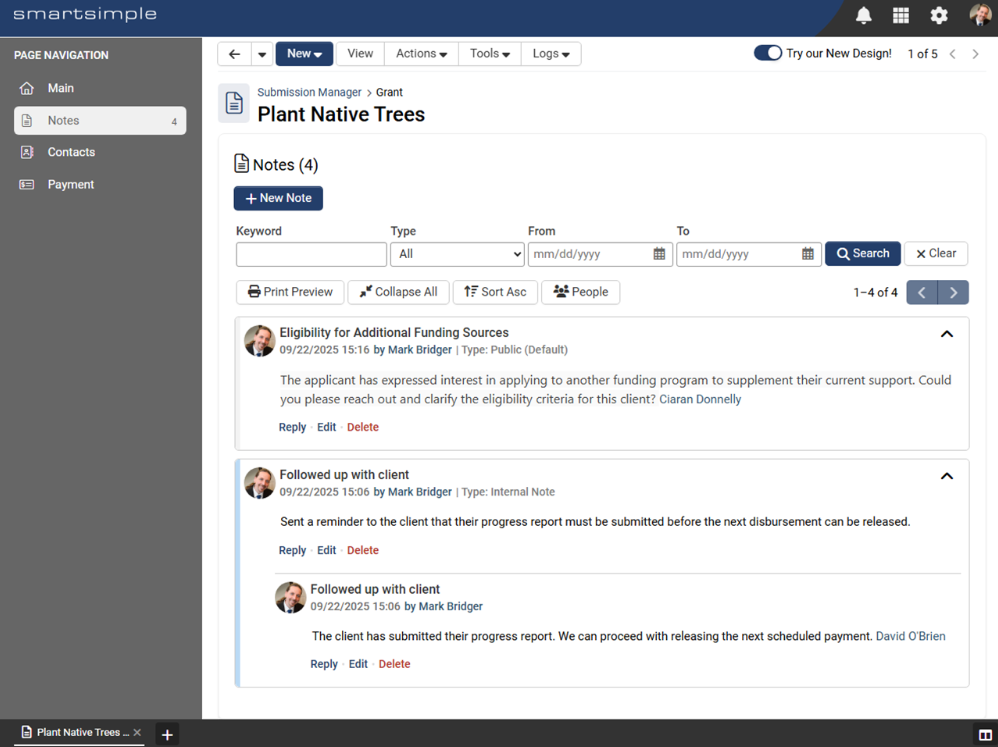This screenshot has width=998, height=747.
Task: Toggle the Try our New Design switch
Action: (768, 53)
